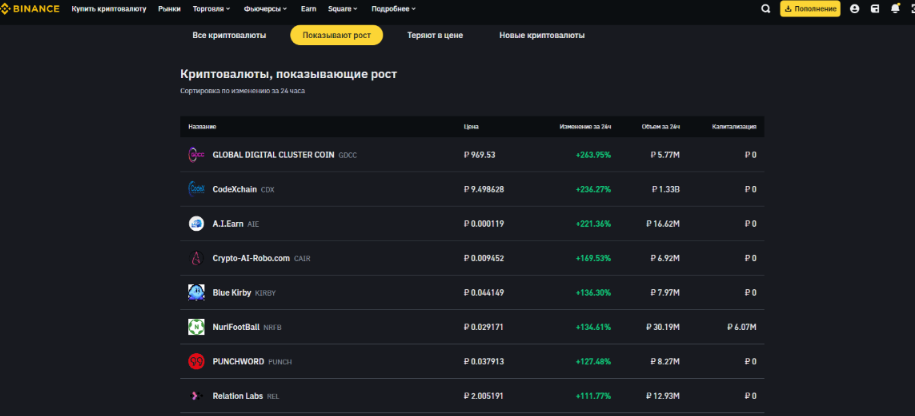Click the Пополнение deposit button
This screenshot has width=915, height=416.
pos(810,9)
